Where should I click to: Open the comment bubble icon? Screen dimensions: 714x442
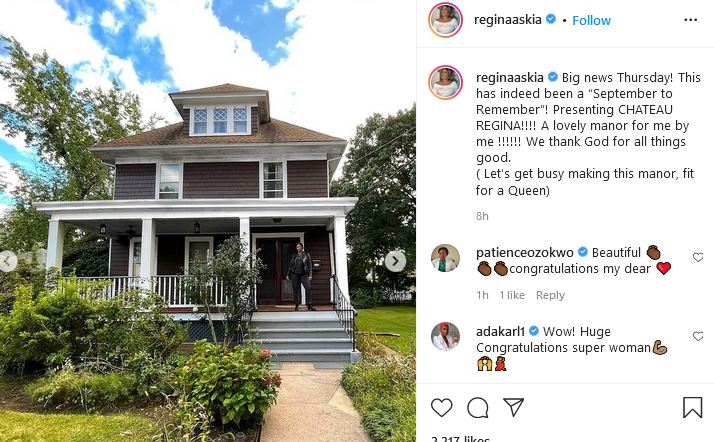(478, 407)
